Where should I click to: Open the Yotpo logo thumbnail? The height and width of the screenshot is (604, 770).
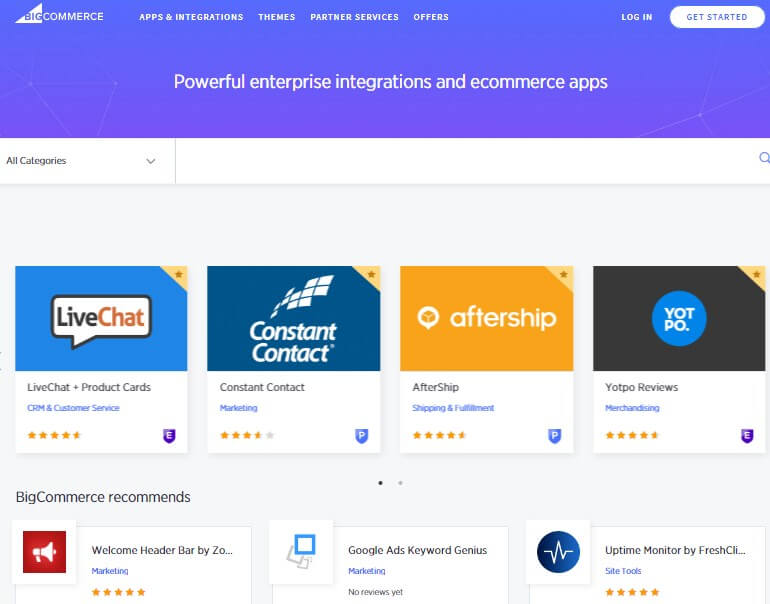(679, 319)
